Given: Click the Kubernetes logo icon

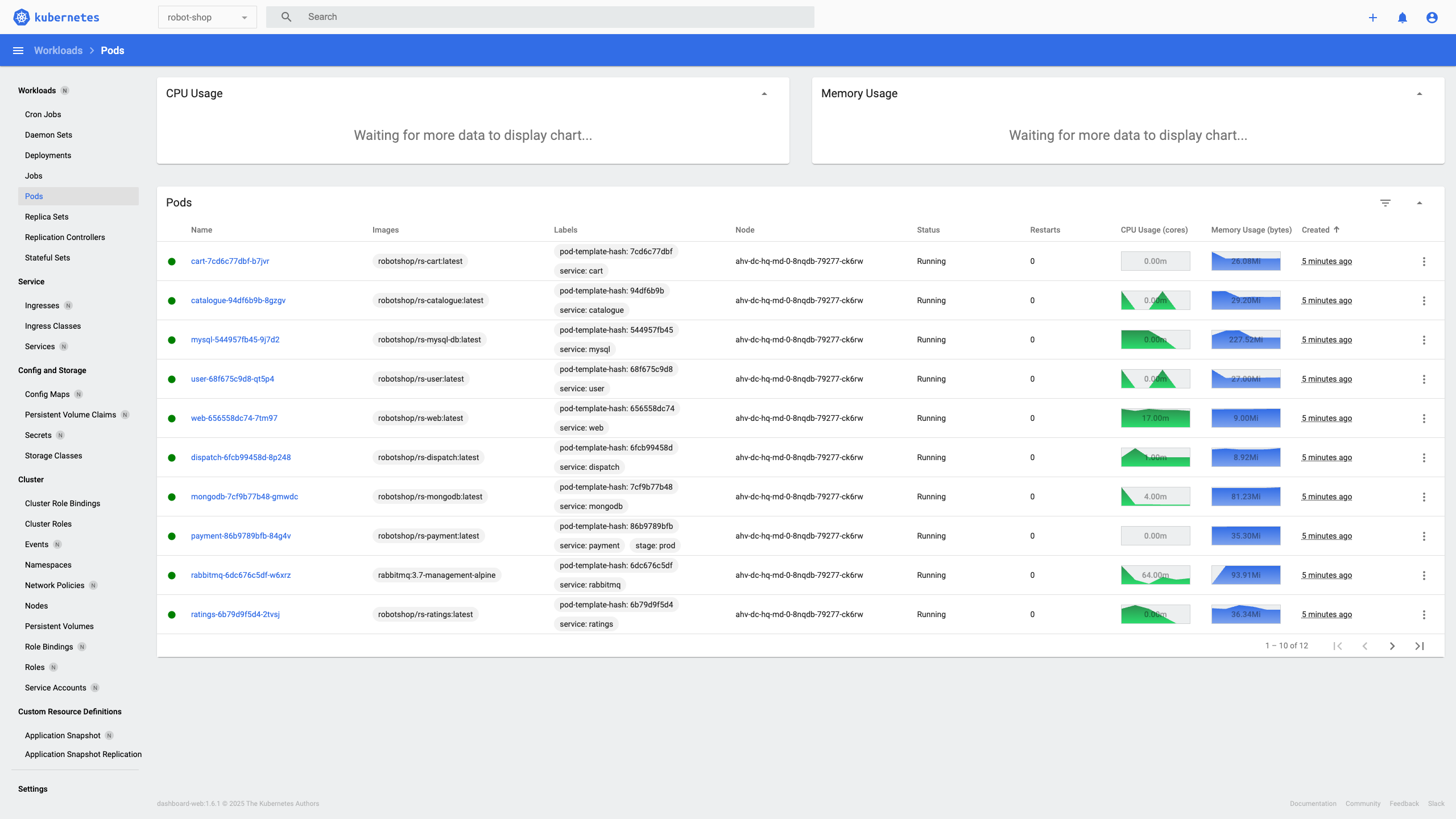Looking at the screenshot, I should pos(21,17).
